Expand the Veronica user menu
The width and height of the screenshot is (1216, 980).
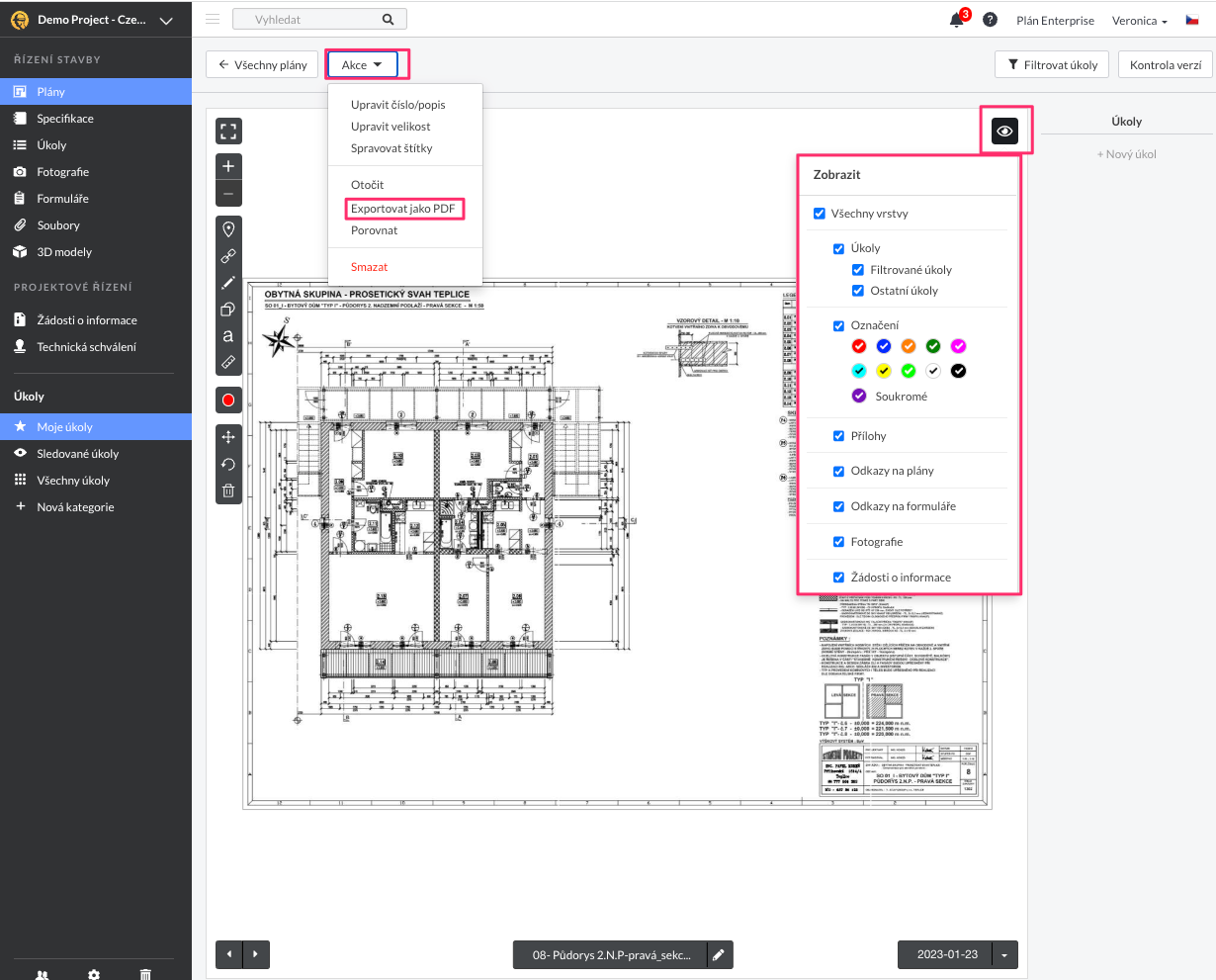[x=1139, y=21]
